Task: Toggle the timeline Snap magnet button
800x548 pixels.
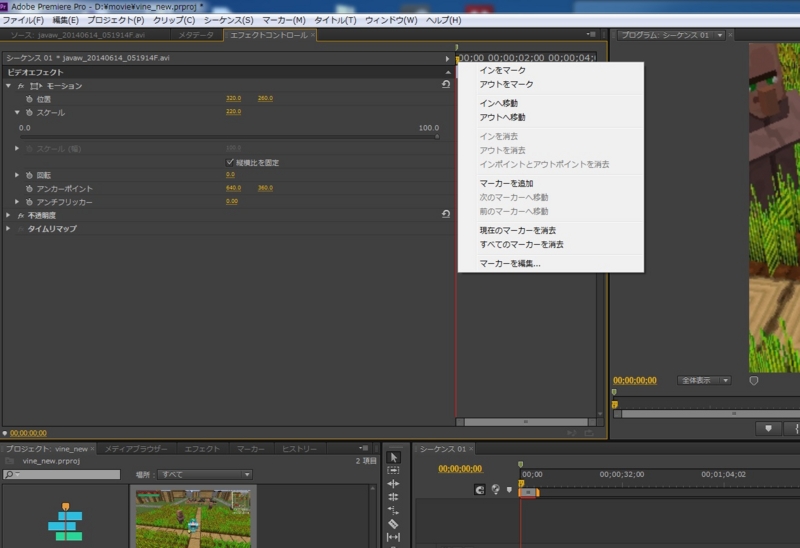Action: pyautogui.click(x=480, y=490)
